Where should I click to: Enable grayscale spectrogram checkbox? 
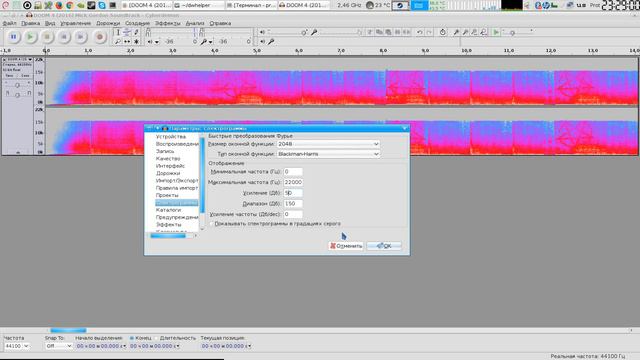[211, 224]
